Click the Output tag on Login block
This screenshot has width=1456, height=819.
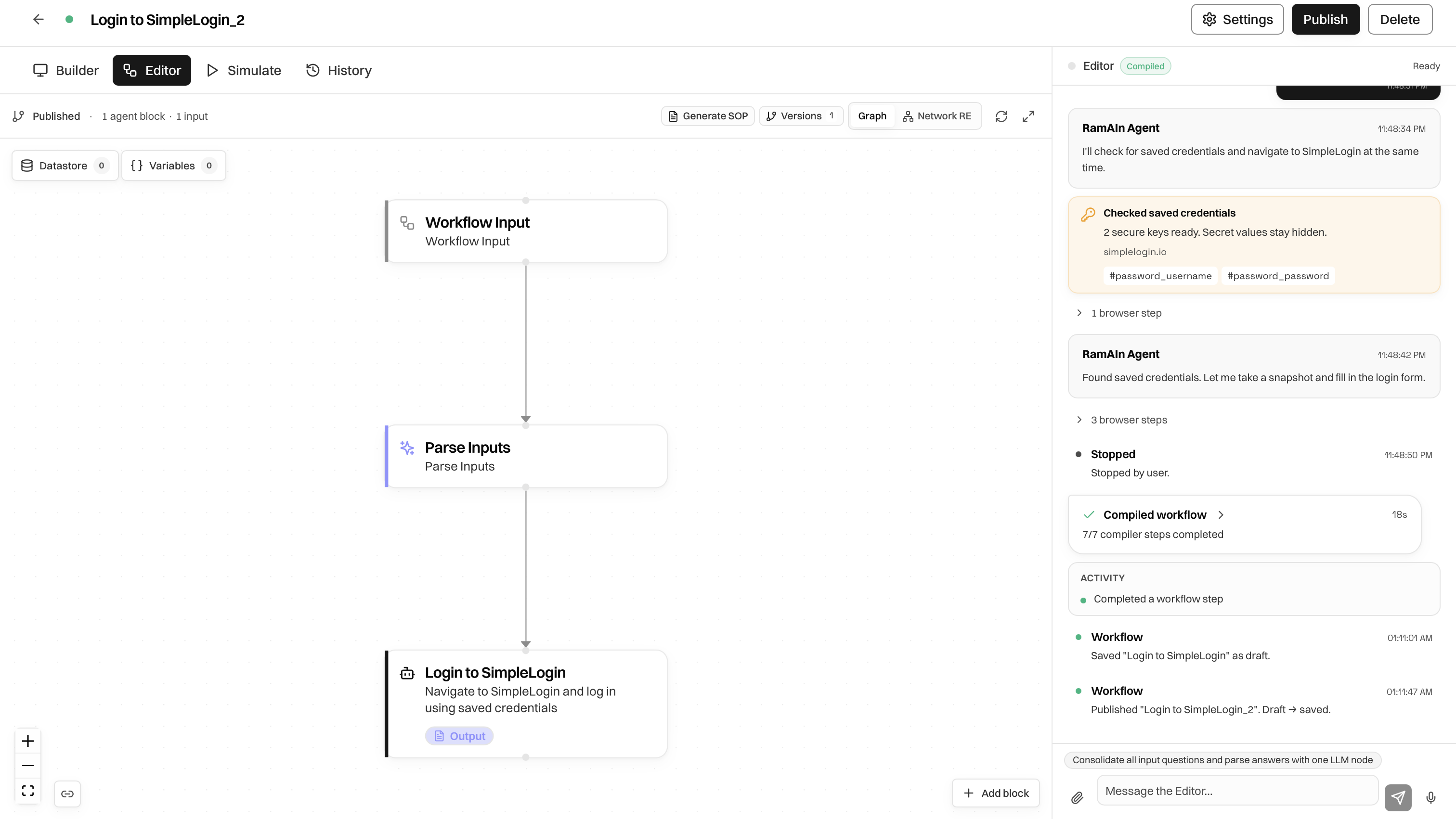click(x=459, y=736)
